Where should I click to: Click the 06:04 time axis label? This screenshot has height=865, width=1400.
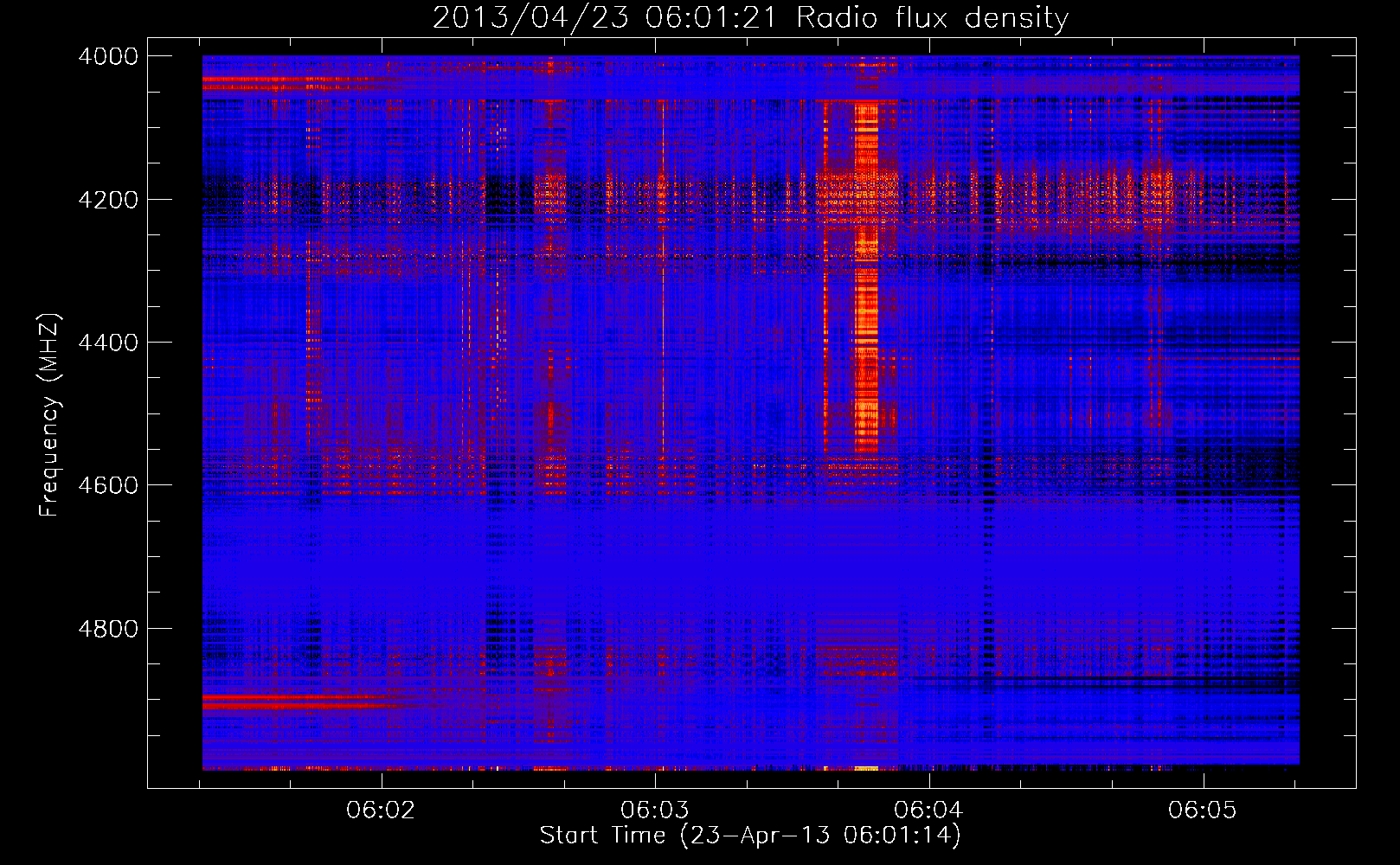(x=928, y=810)
